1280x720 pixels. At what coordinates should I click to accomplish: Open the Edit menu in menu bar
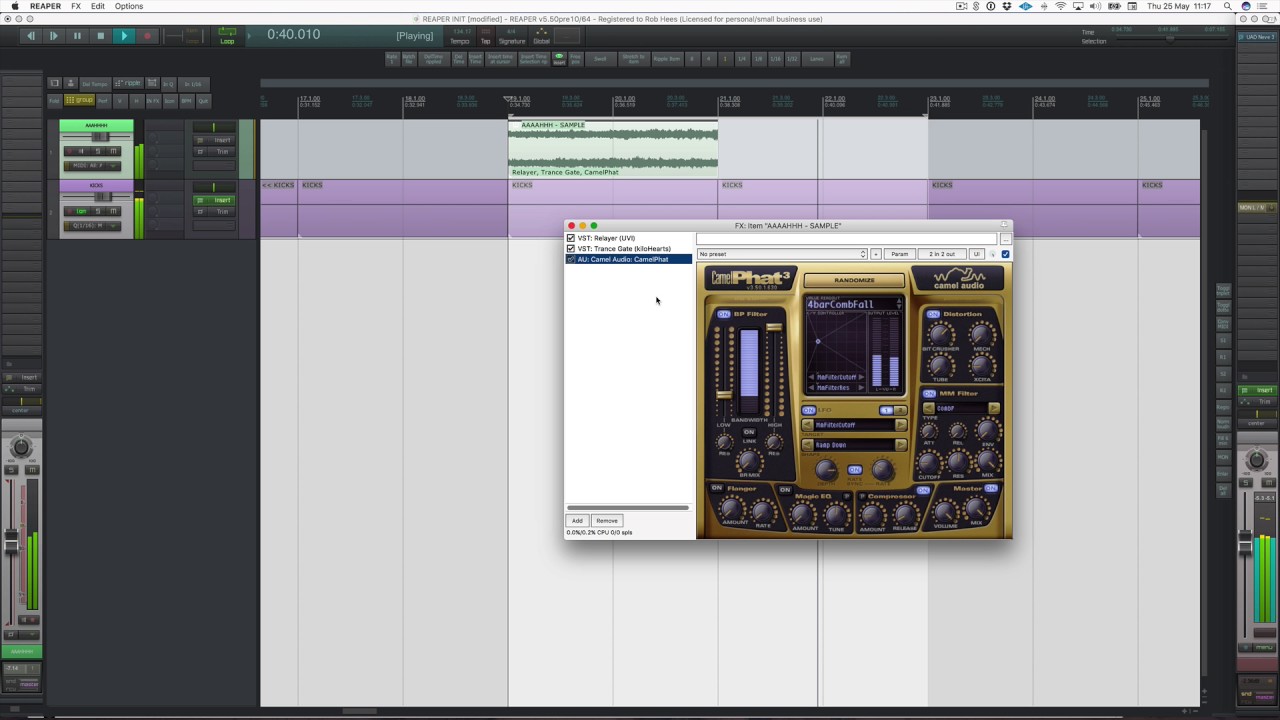(98, 6)
